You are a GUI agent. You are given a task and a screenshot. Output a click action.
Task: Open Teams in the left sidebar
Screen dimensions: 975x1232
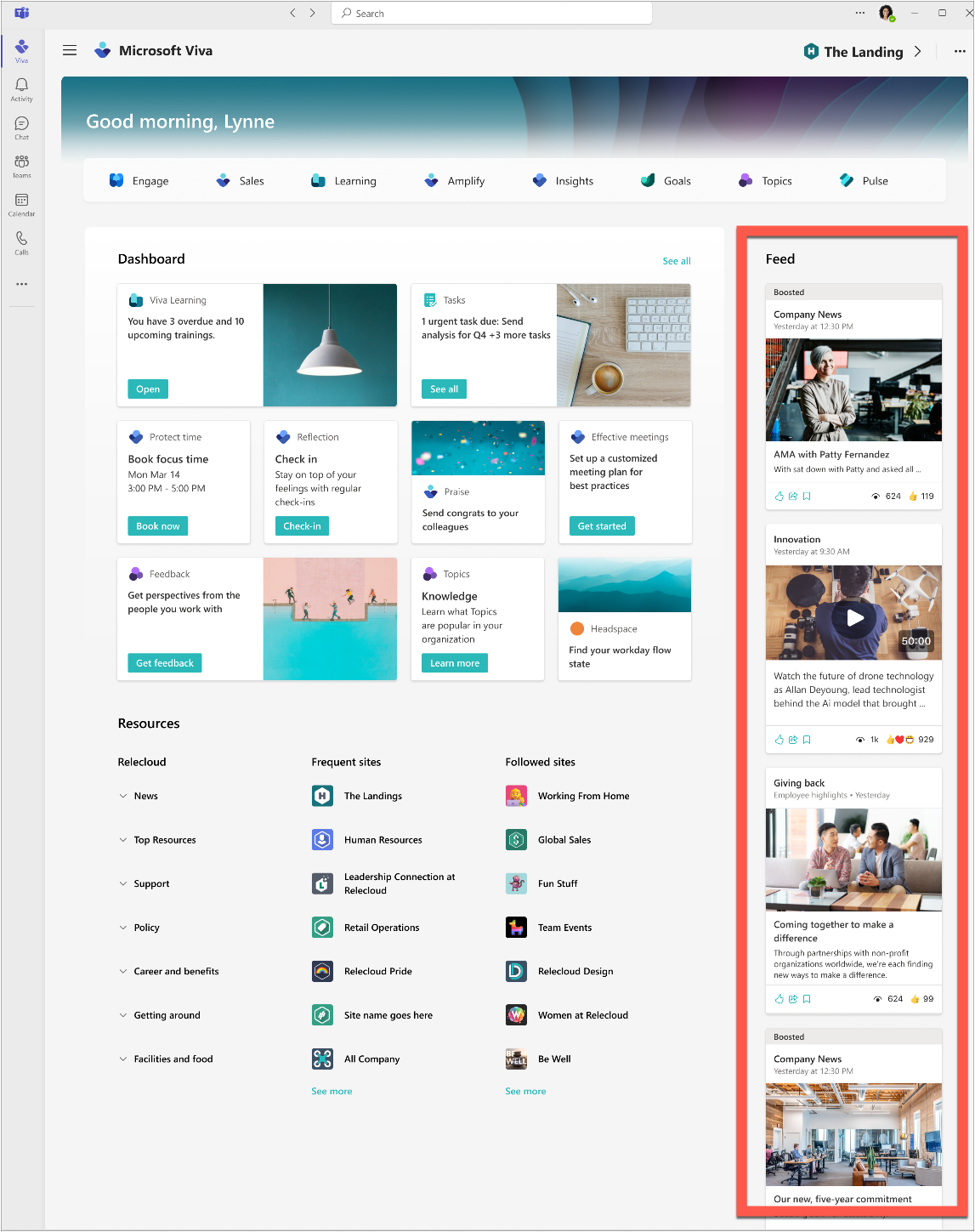click(21, 166)
